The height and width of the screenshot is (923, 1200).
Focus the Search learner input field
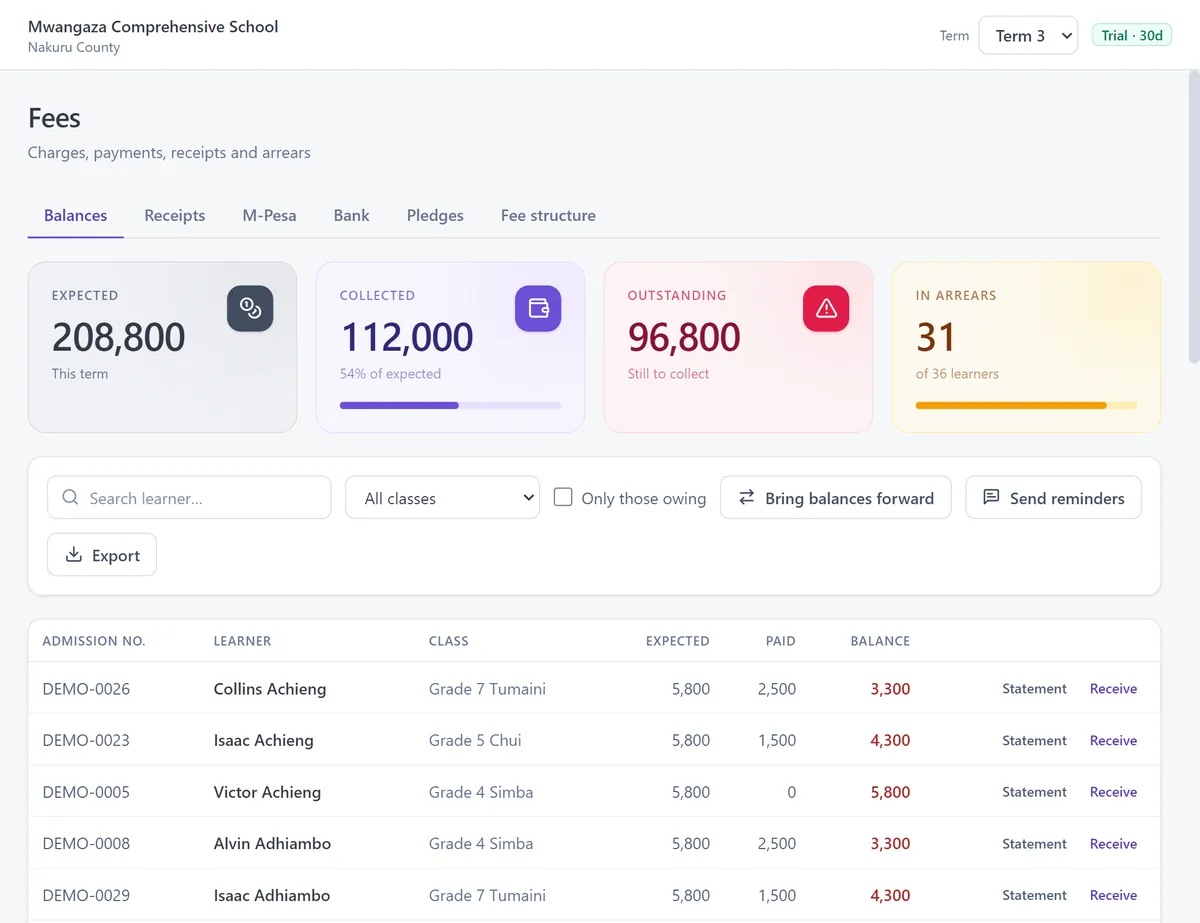(189, 497)
